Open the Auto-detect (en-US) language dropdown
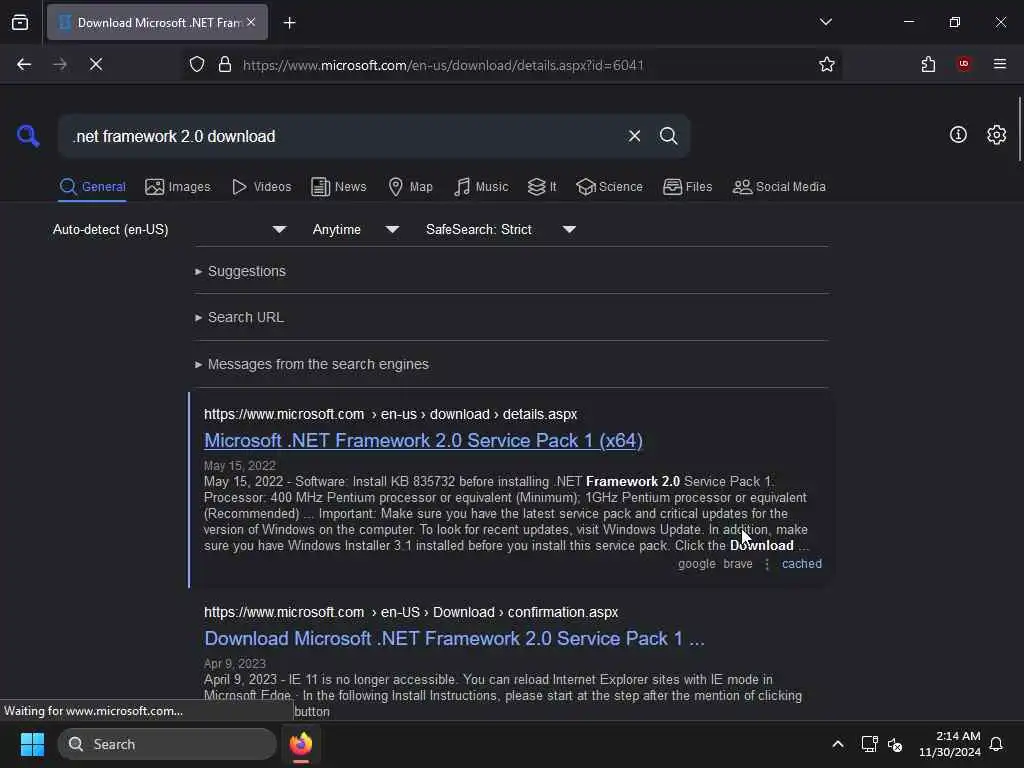This screenshot has height=768, width=1024. pyautogui.click(x=169, y=229)
